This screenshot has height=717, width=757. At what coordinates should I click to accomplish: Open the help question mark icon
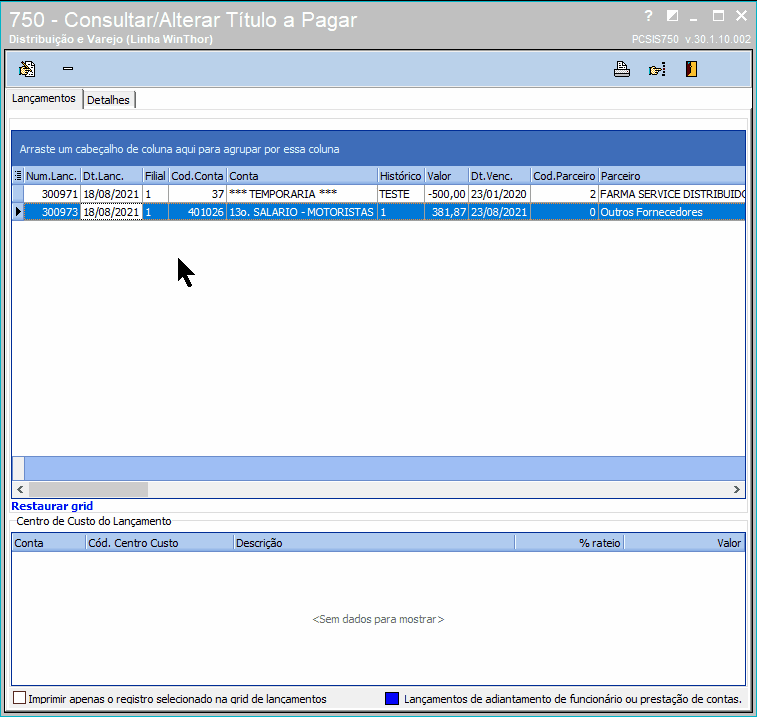648,16
